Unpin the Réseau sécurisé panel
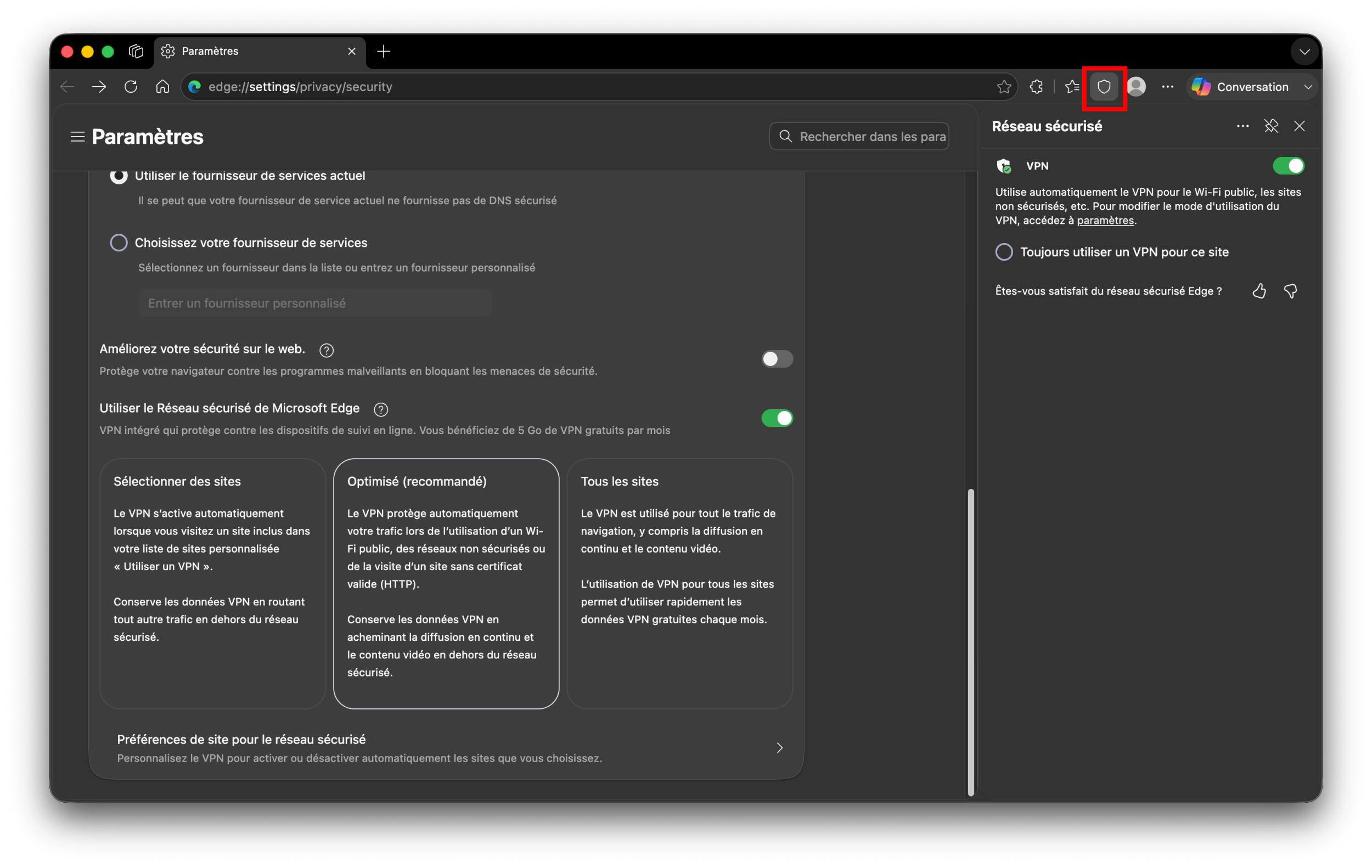The width and height of the screenshot is (1372, 868). tap(1271, 126)
